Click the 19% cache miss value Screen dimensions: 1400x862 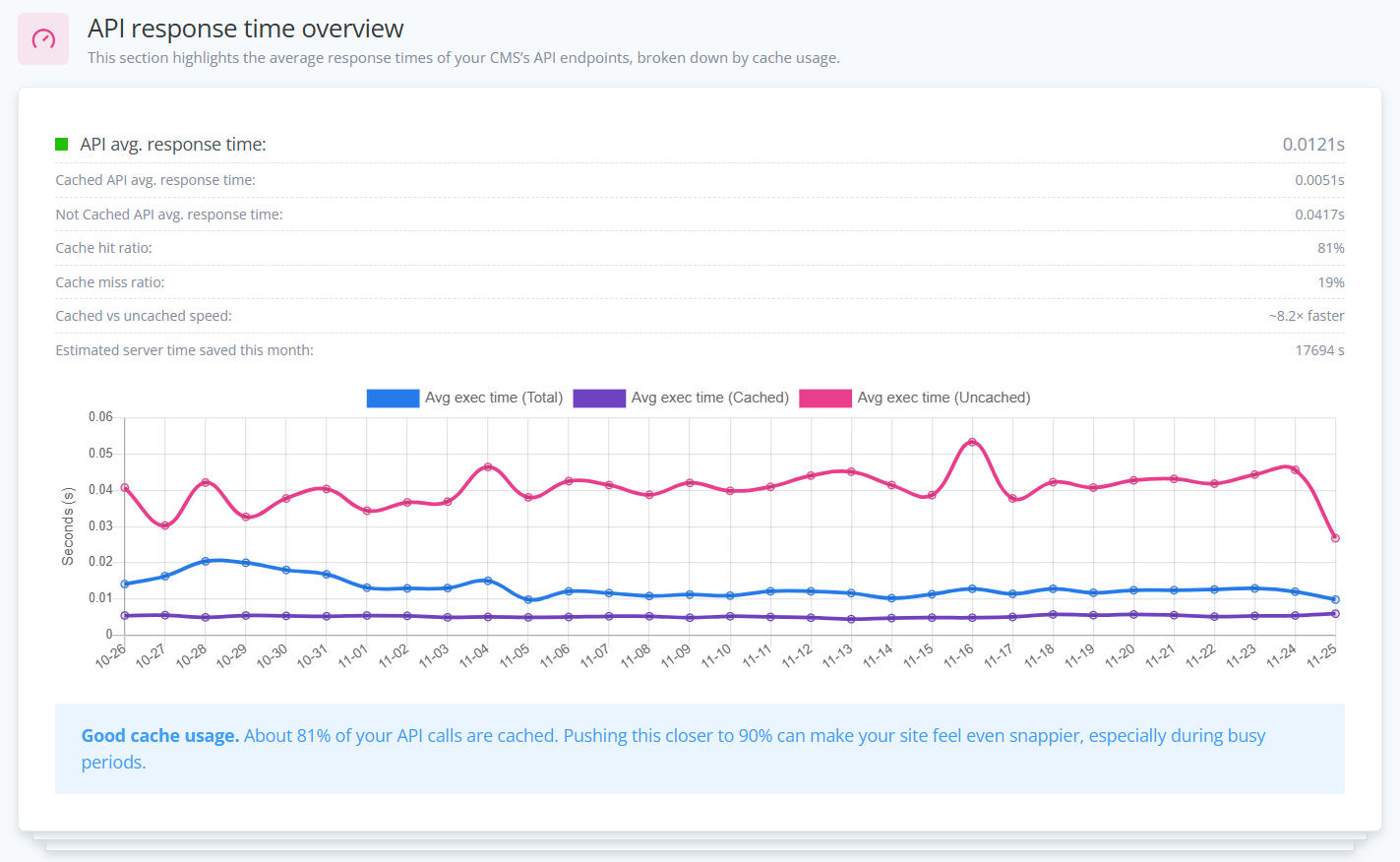(1331, 282)
